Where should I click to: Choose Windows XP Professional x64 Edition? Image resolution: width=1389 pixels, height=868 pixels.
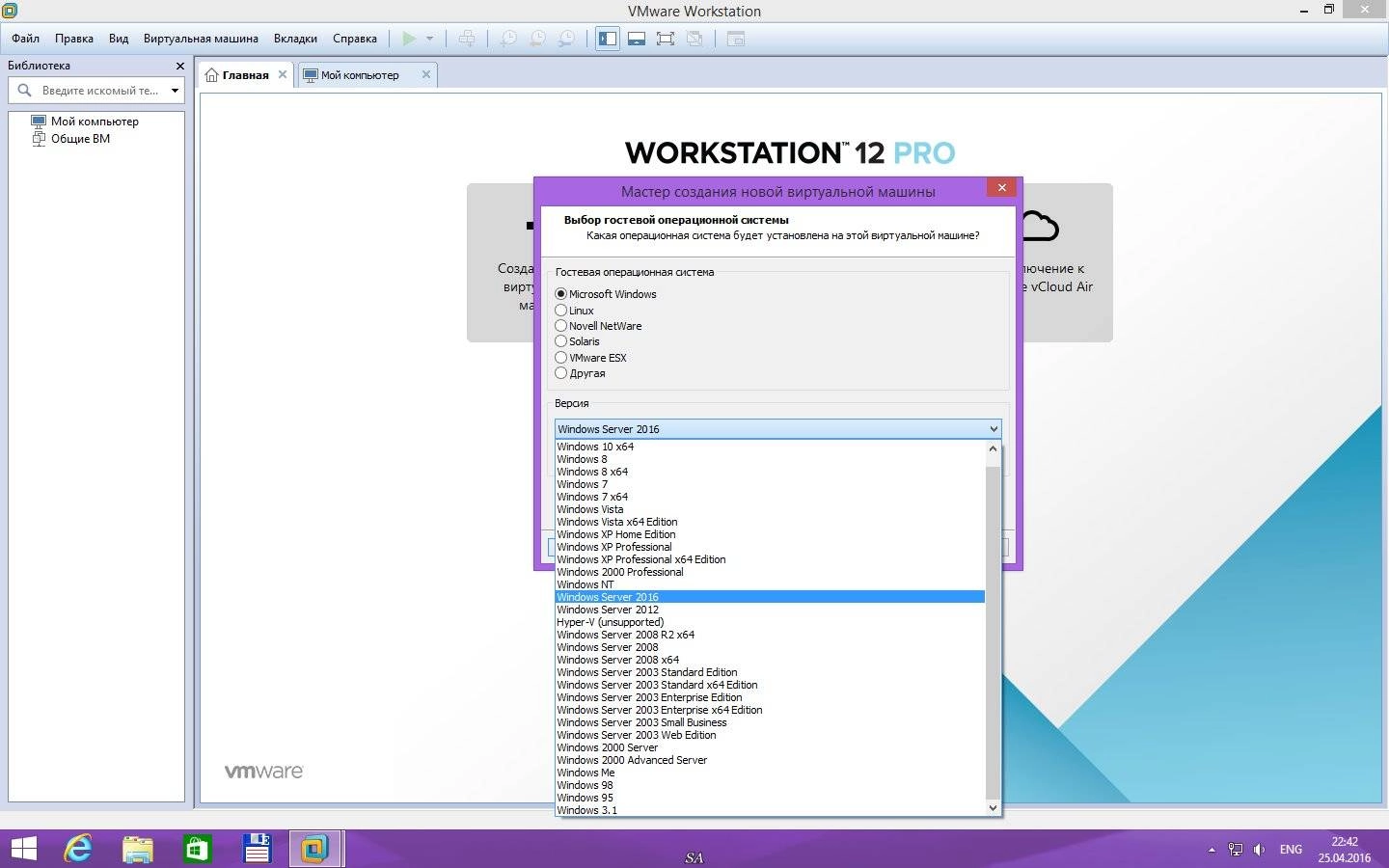click(770, 559)
